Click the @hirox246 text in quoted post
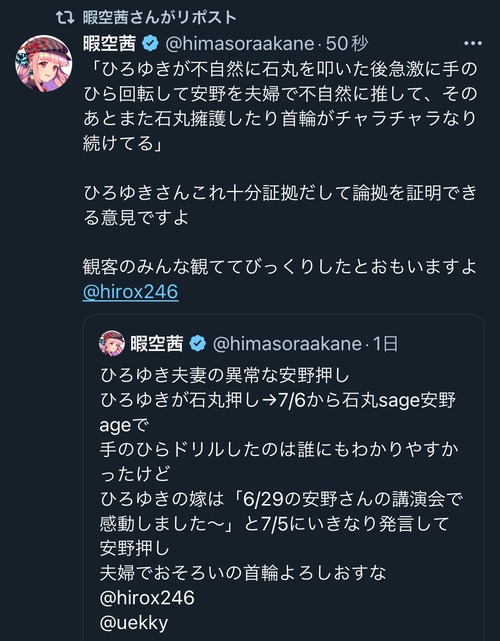Screen dimensions: 500x641 coord(147,598)
